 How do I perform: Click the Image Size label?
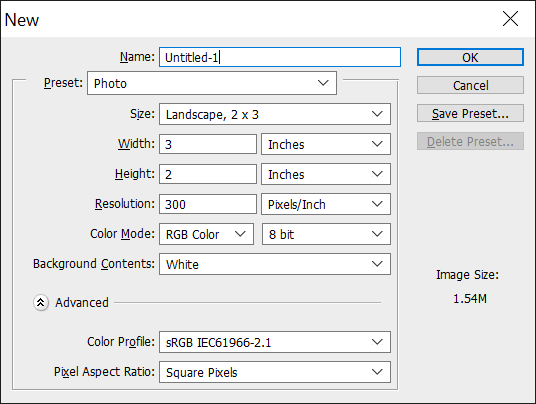pos(467,275)
